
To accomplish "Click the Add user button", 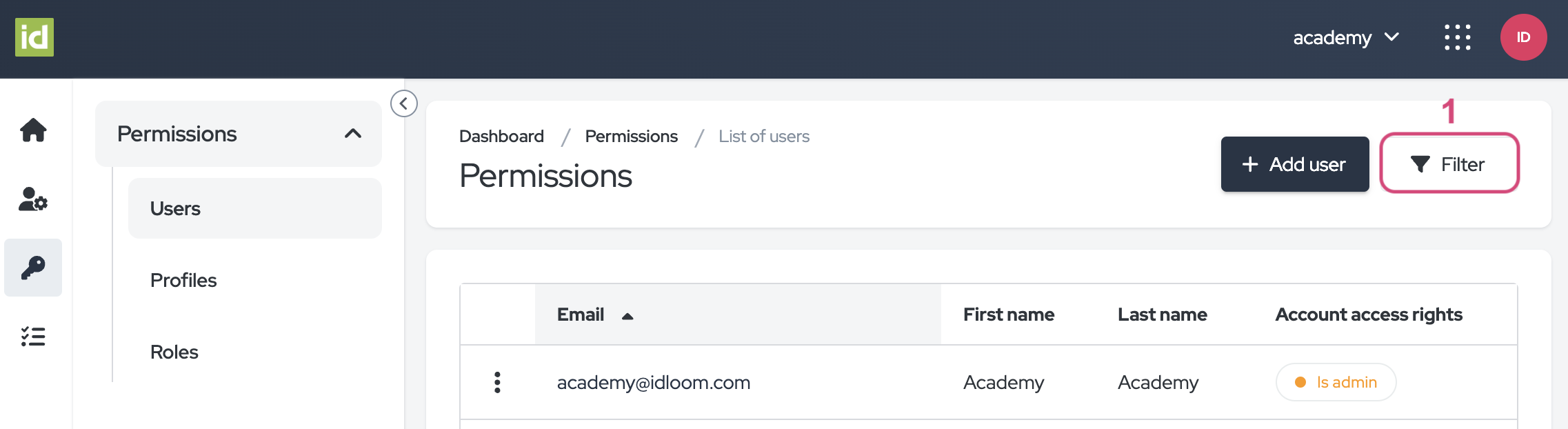I will click(1294, 164).
